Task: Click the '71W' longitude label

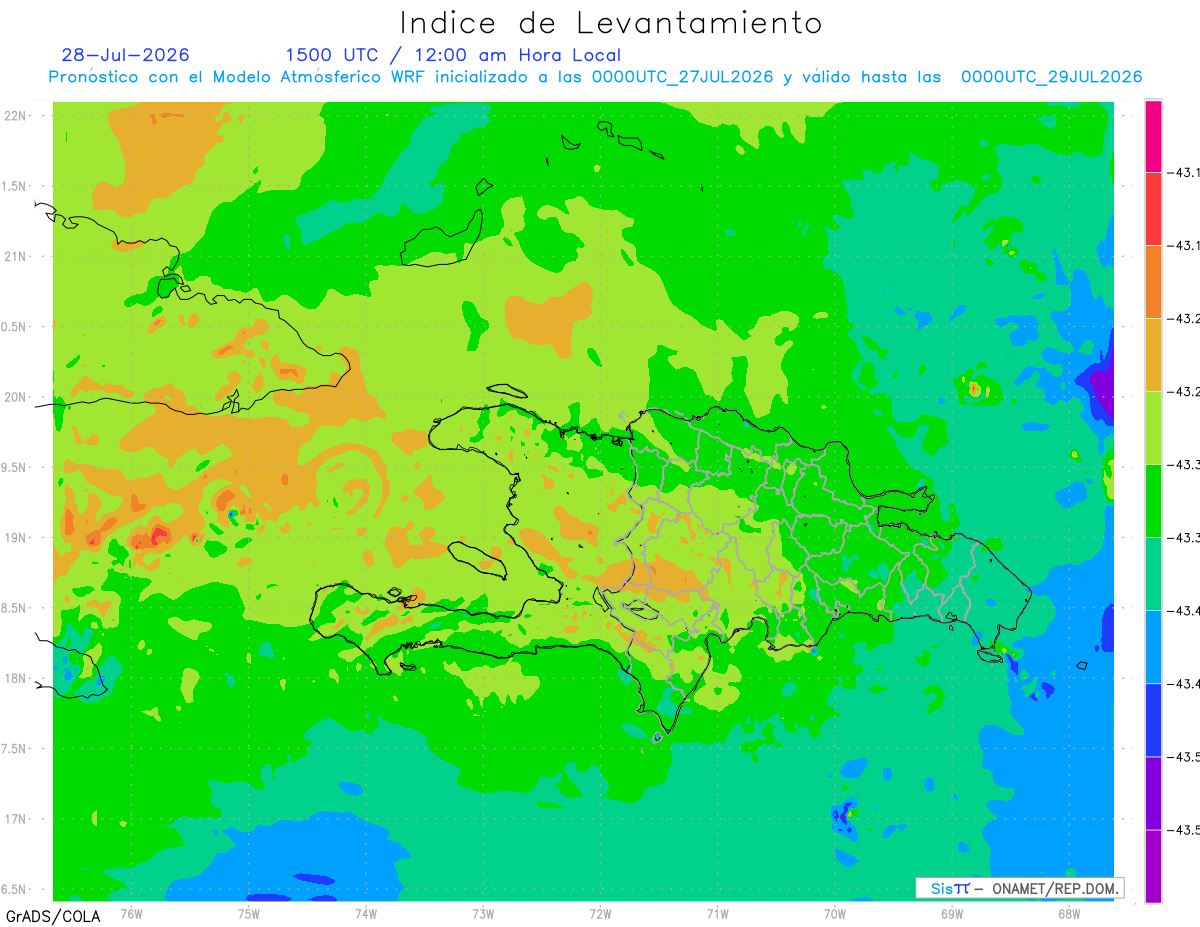Action: (x=717, y=914)
